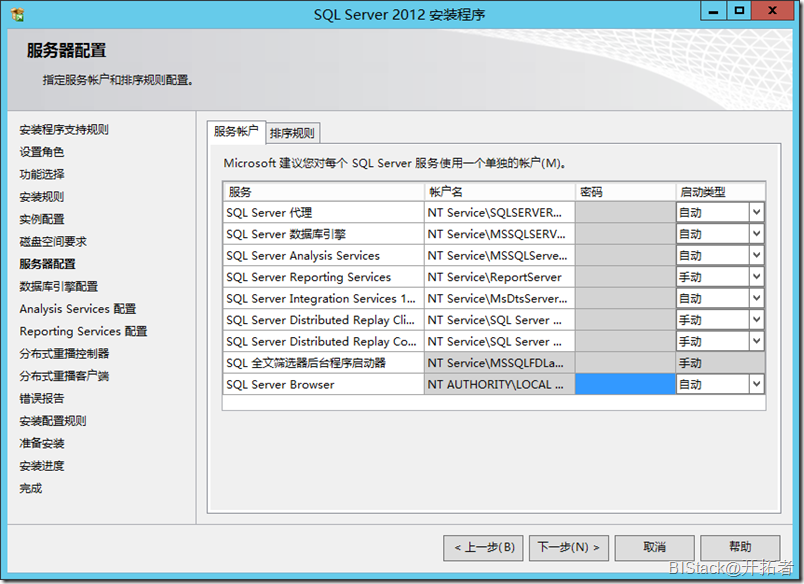Click the 服务 column header
This screenshot has height=584, width=804.
tap(323, 192)
